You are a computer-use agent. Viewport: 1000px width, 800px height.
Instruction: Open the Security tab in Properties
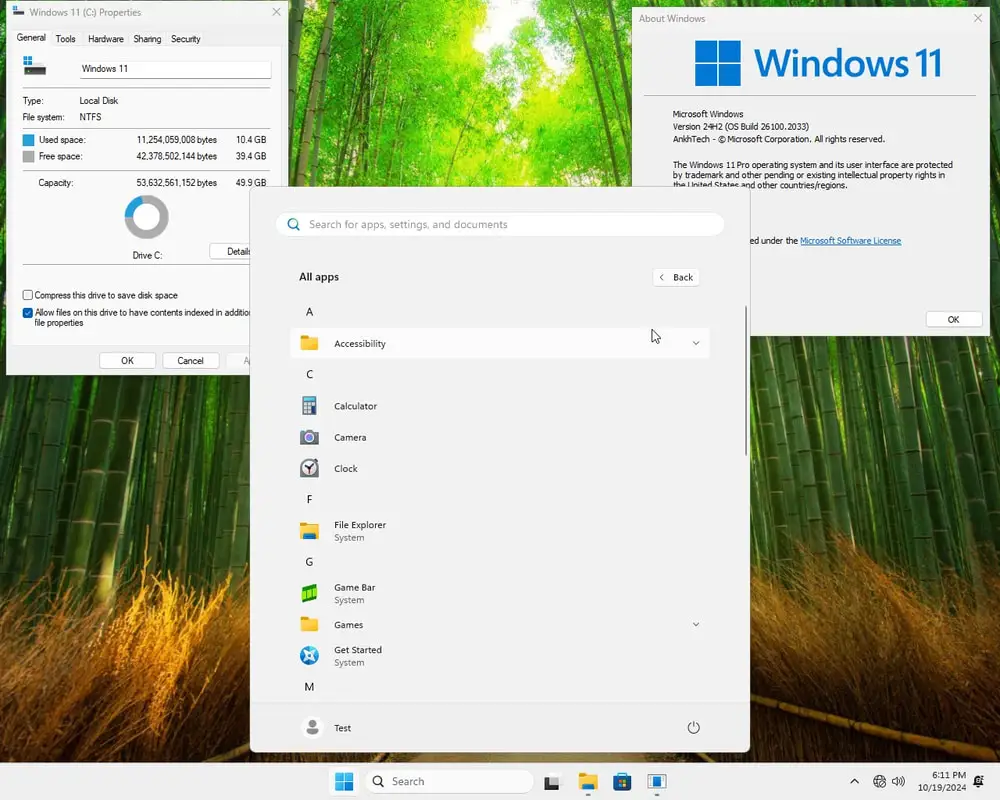(185, 39)
